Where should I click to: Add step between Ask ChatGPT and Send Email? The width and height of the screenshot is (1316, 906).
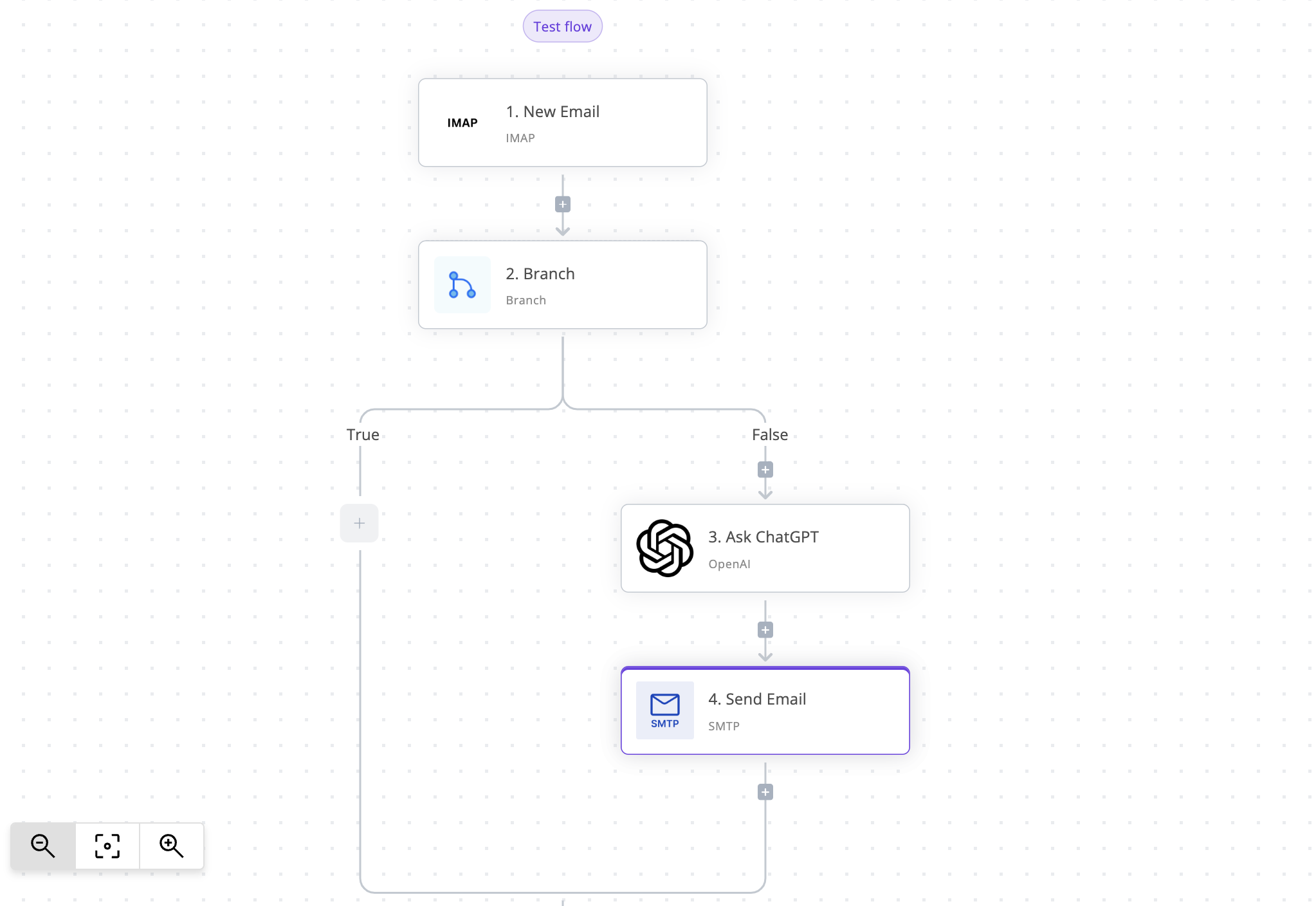click(x=765, y=630)
